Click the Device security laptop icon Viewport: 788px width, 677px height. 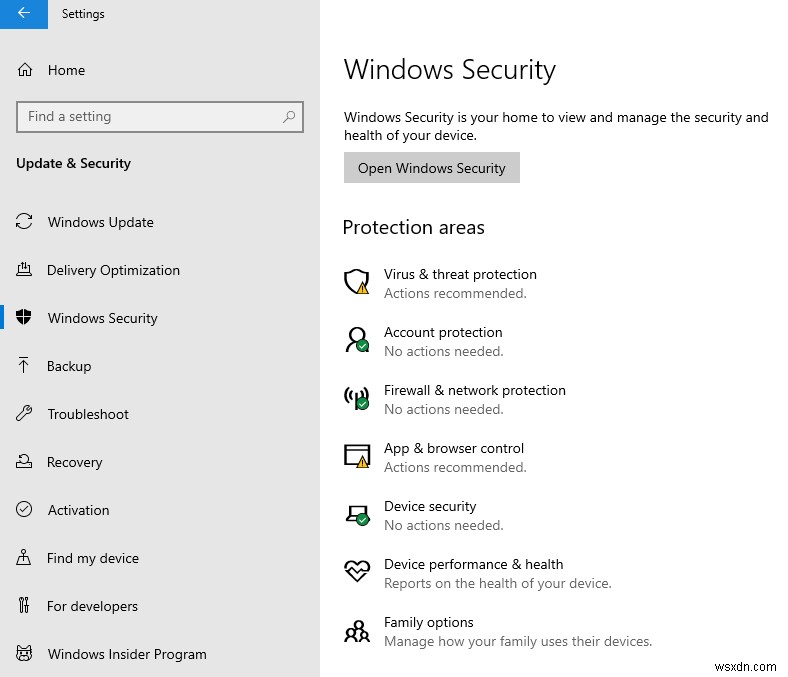358,515
